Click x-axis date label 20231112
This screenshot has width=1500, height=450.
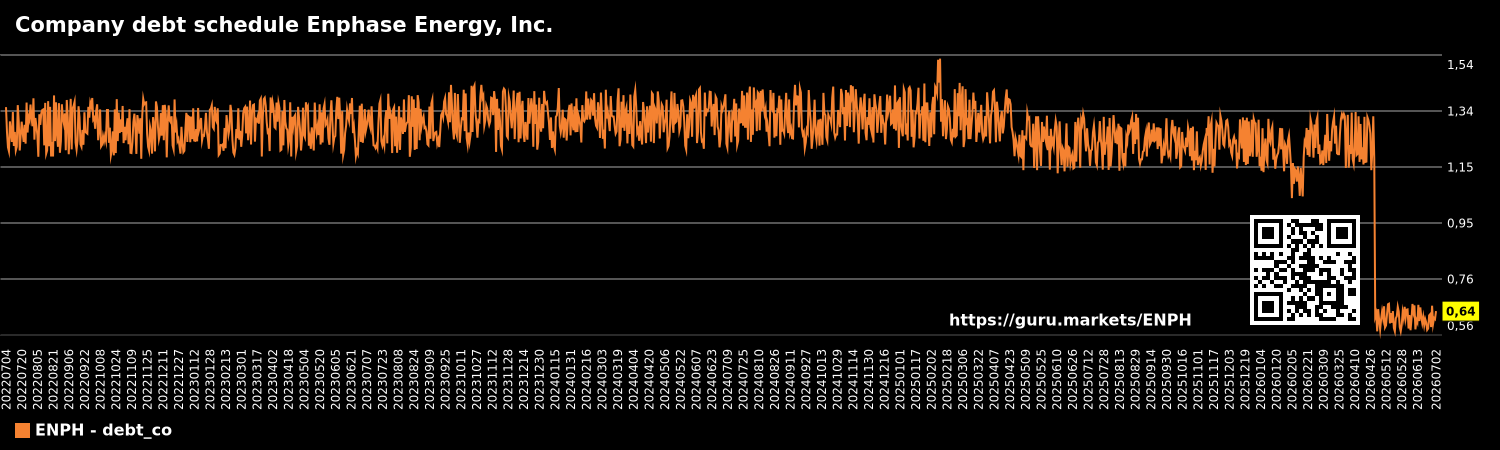493,379
